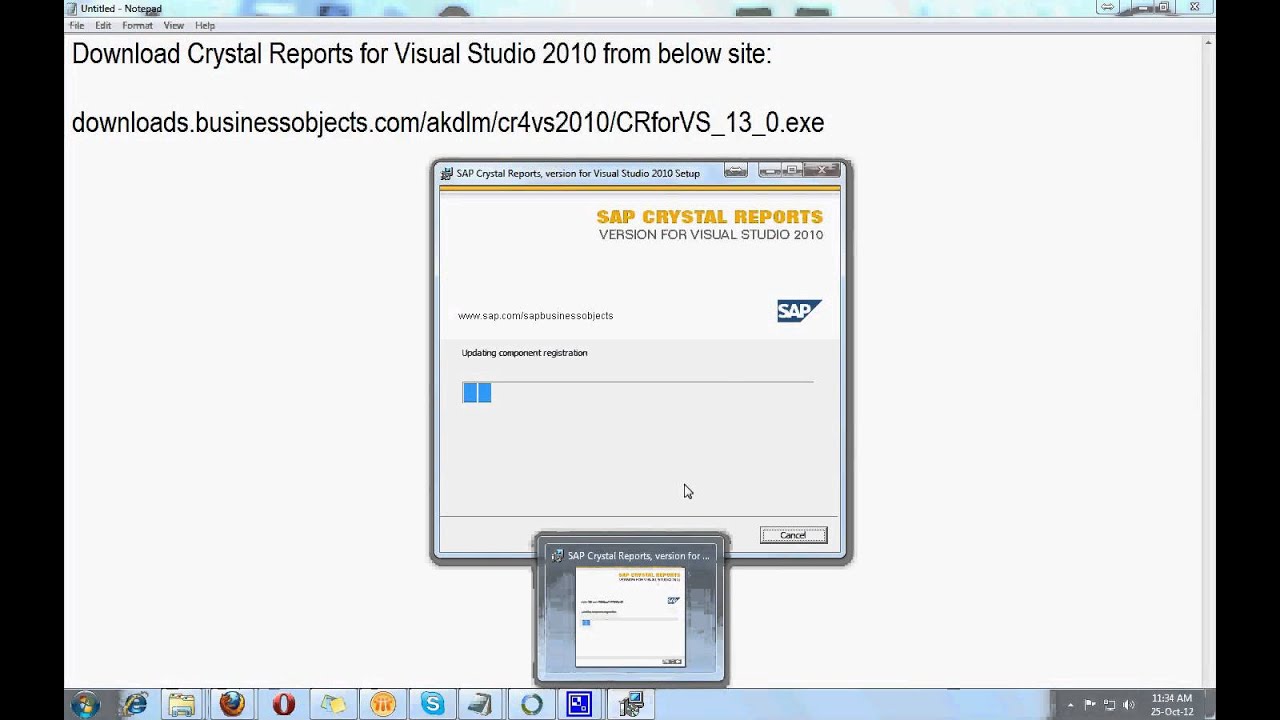Click the 'Download Crystal Reports' text line

click(x=421, y=55)
